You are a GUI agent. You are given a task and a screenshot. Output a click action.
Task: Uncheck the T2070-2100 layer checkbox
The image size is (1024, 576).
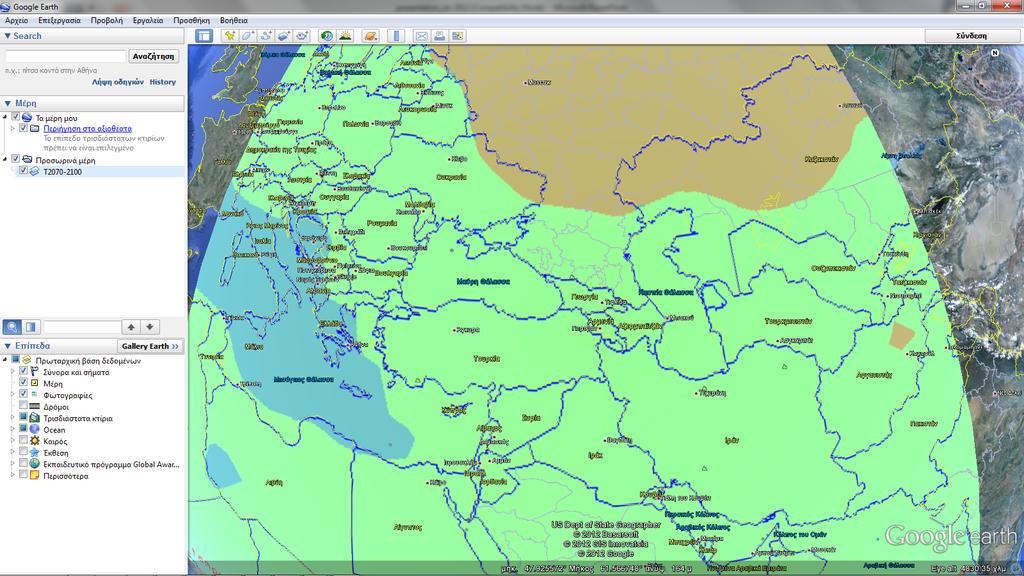(x=24, y=171)
